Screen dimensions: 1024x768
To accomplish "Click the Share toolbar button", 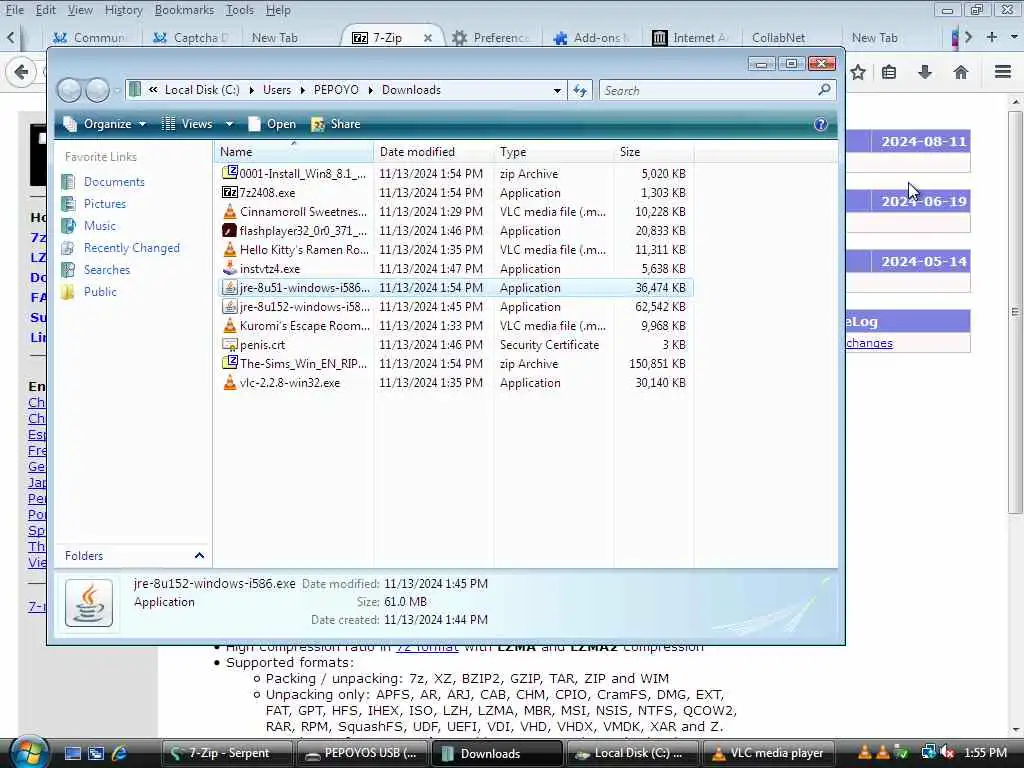I will click(x=336, y=124).
